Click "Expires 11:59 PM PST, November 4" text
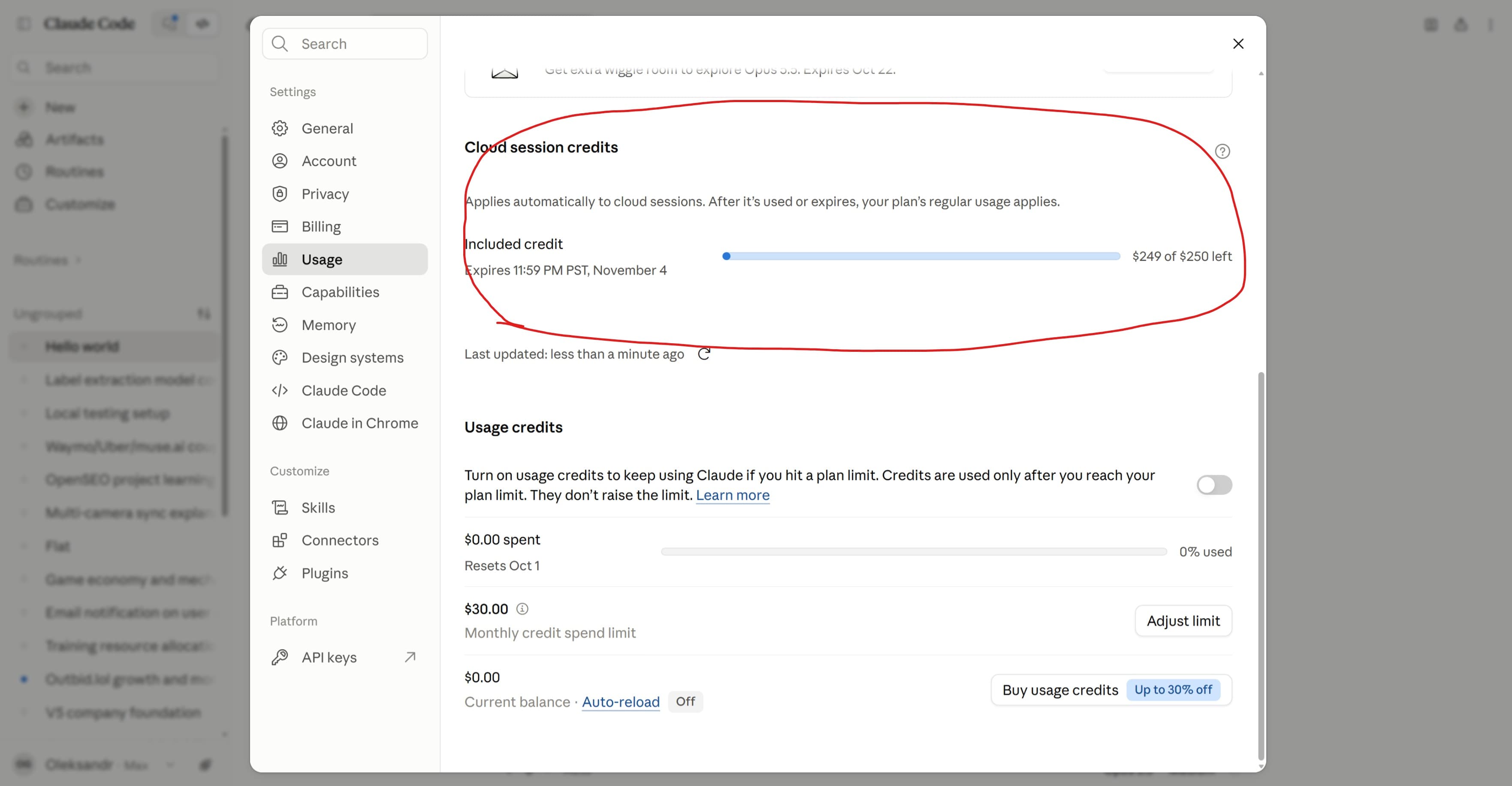The width and height of the screenshot is (1512, 786). pyautogui.click(x=565, y=270)
